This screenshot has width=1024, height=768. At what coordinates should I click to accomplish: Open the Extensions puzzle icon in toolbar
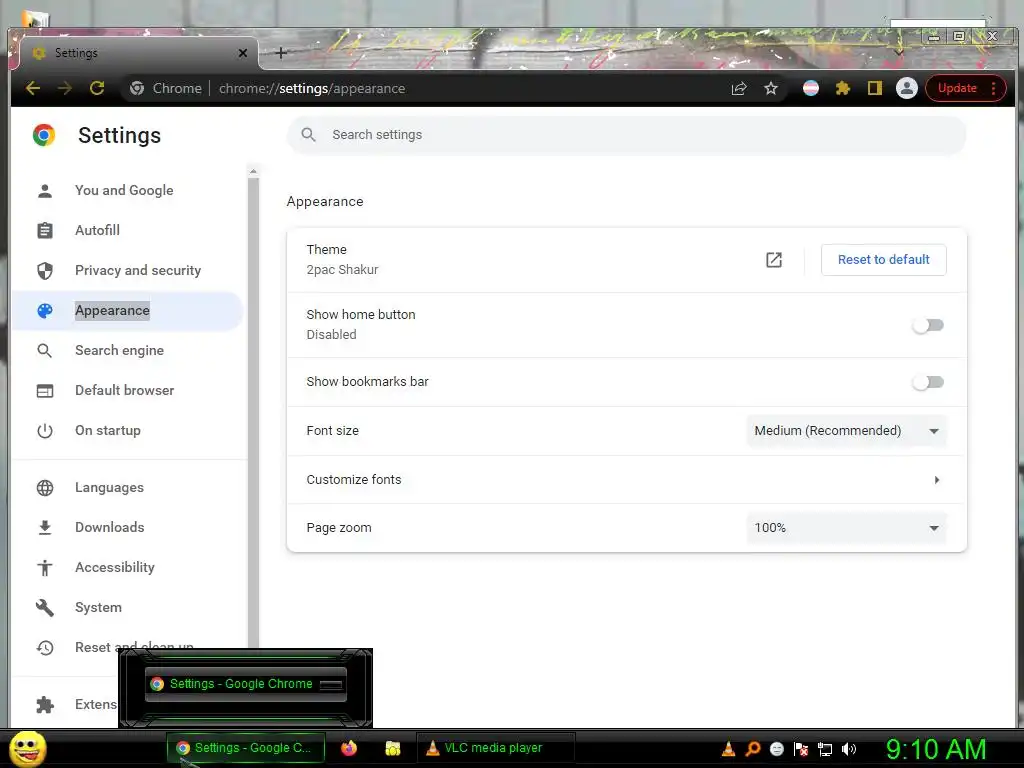(842, 88)
